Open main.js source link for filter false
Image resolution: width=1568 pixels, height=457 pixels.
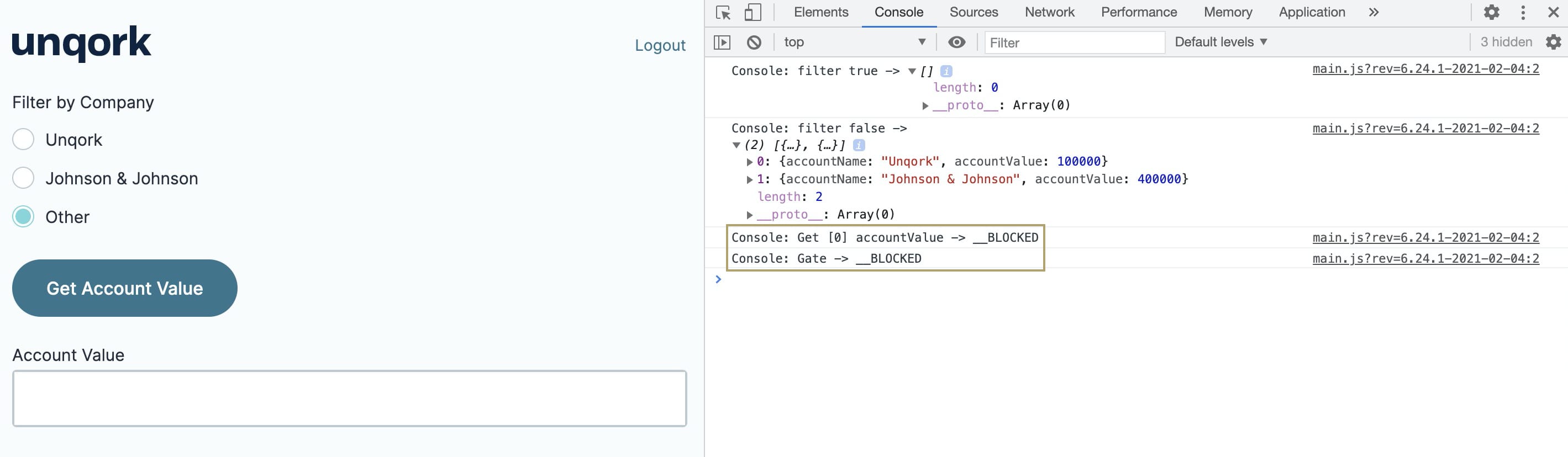click(x=1425, y=128)
